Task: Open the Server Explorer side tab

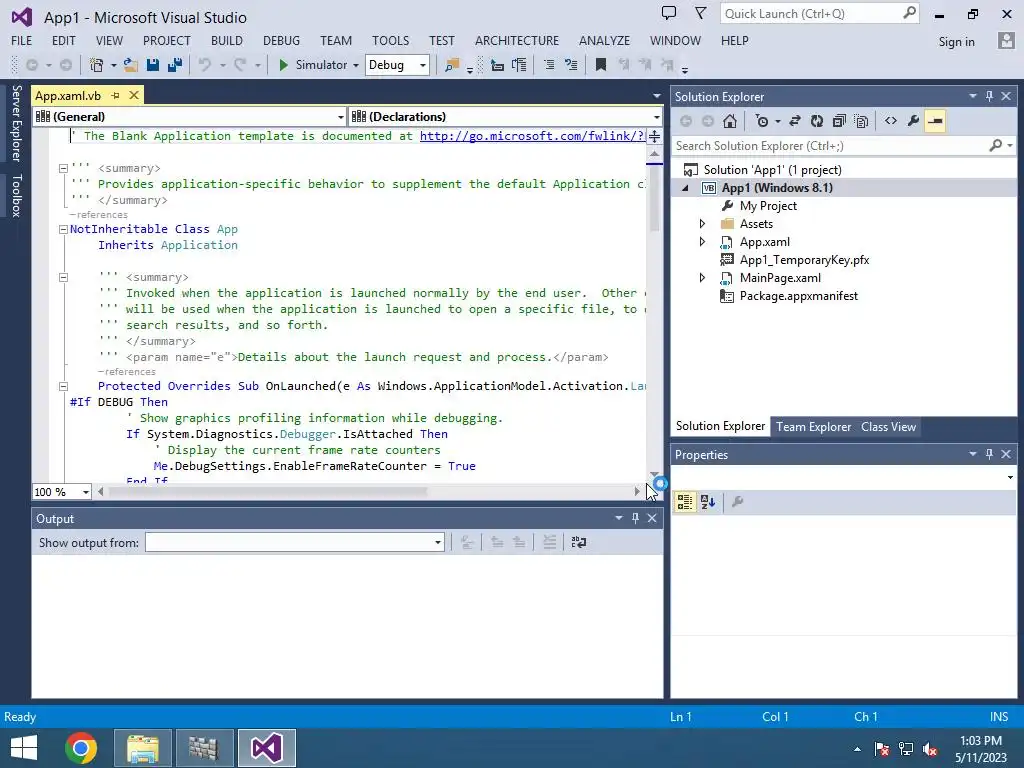Action: point(16,123)
